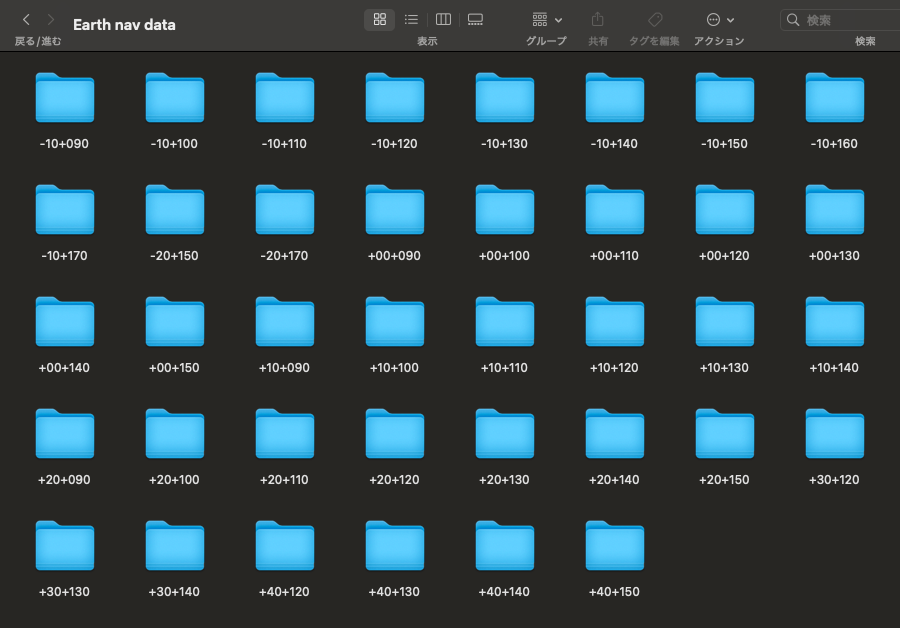Select the -10+090 folder
Screen dimensions: 900x628
65,98
